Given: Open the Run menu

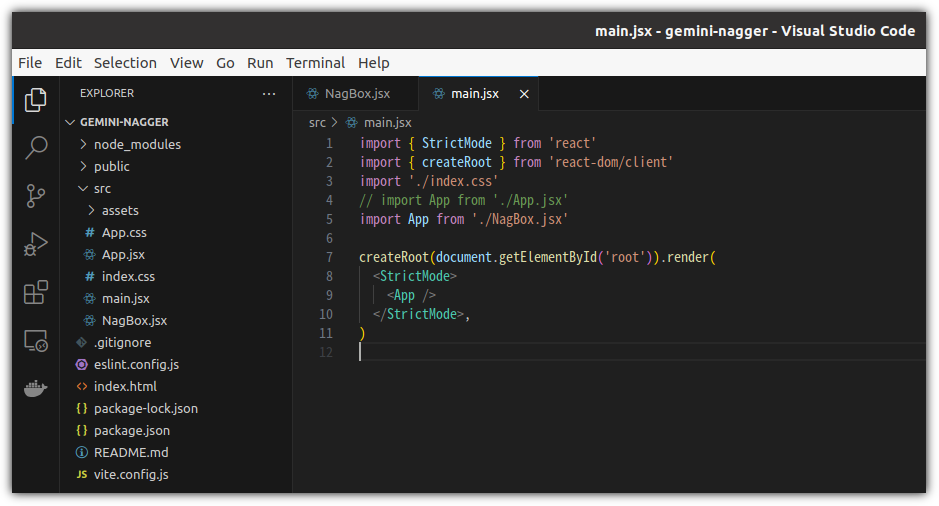Looking at the screenshot, I should click(x=260, y=63).
